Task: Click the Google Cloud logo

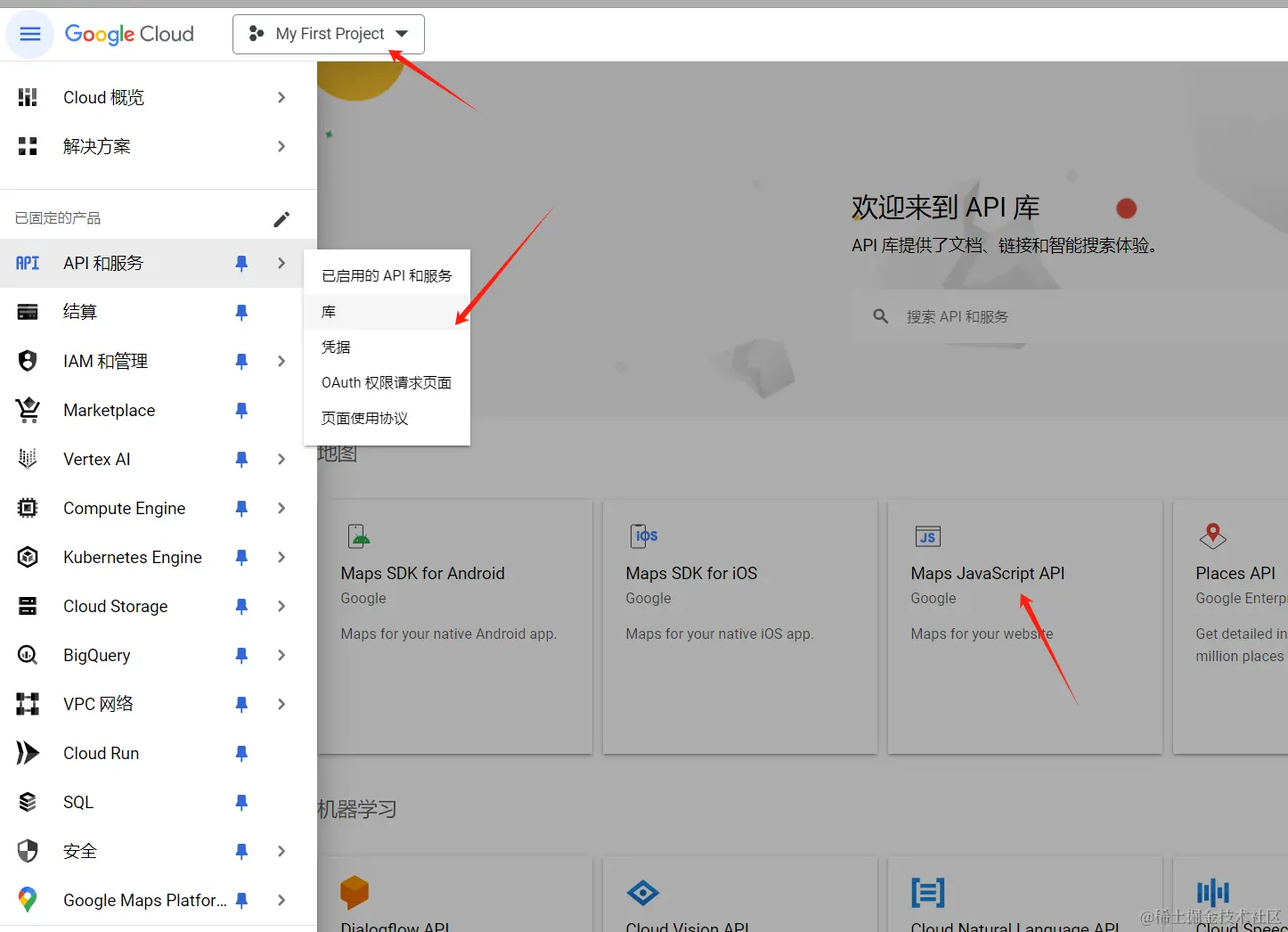Action: coord(129,34)
